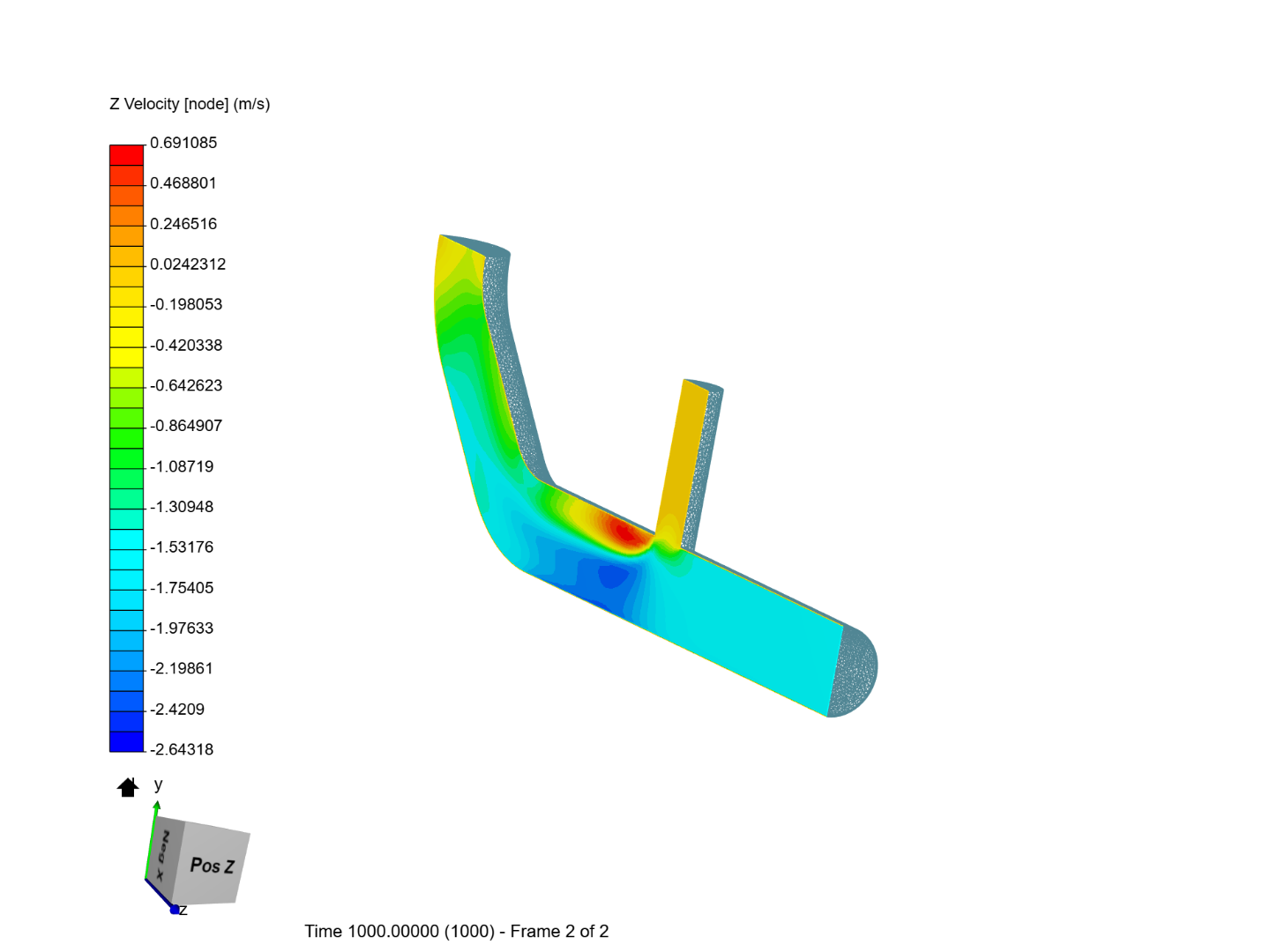Click the red high-velocity spot at the junction

pyautogui.click(x=624, y=532)
